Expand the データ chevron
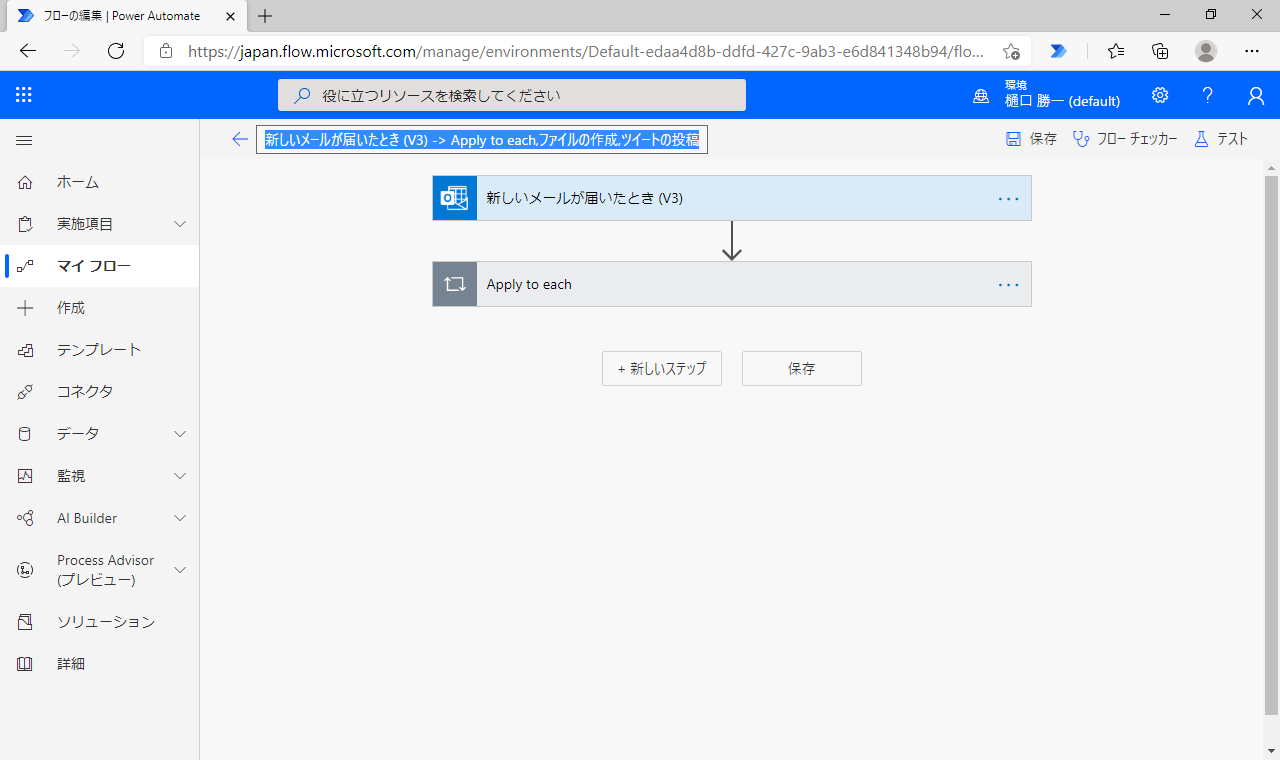1280x760 pixels. point(180,434)
